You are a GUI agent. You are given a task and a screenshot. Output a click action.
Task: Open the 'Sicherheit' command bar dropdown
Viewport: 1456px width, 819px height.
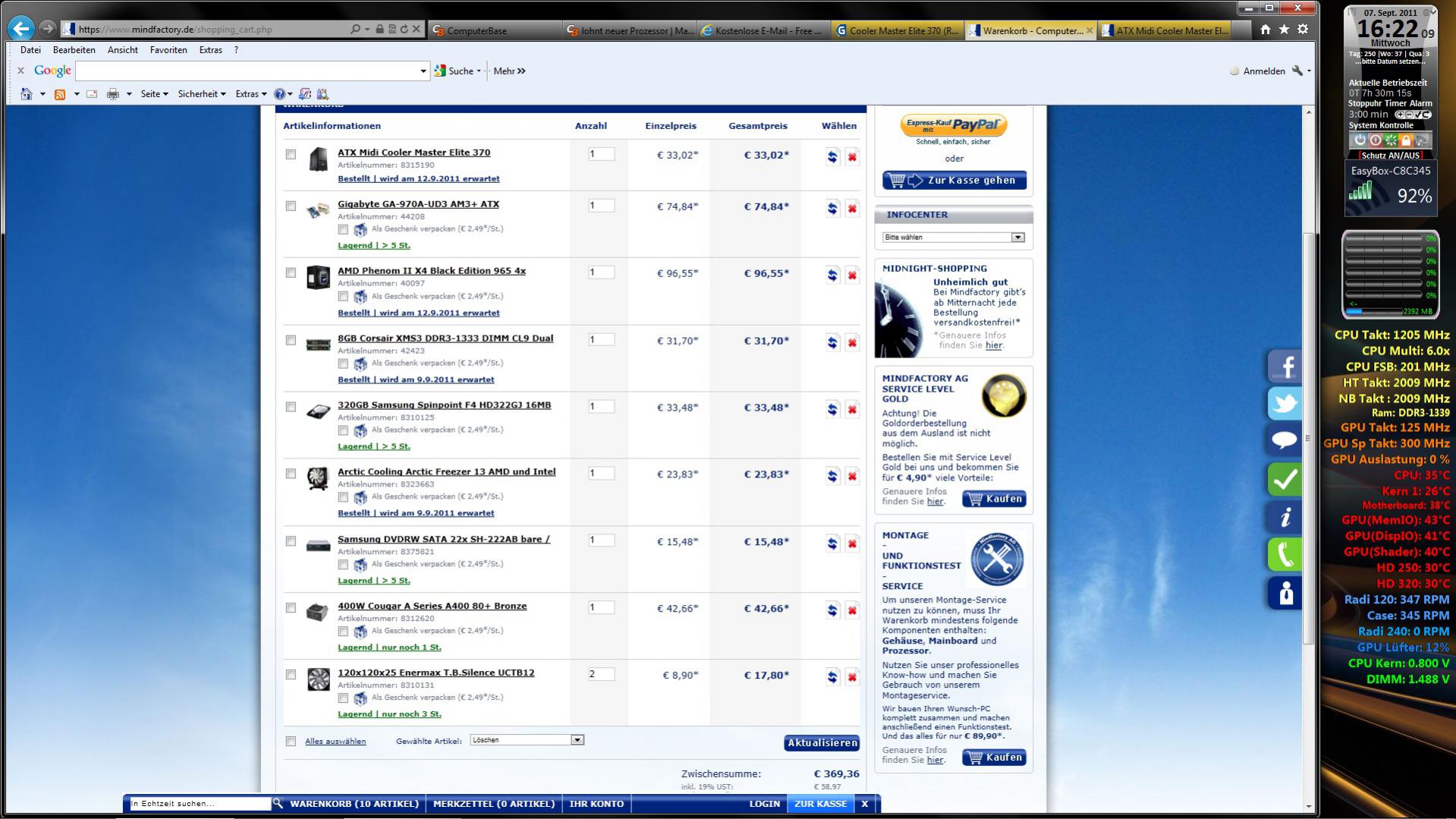click(202, 94)
